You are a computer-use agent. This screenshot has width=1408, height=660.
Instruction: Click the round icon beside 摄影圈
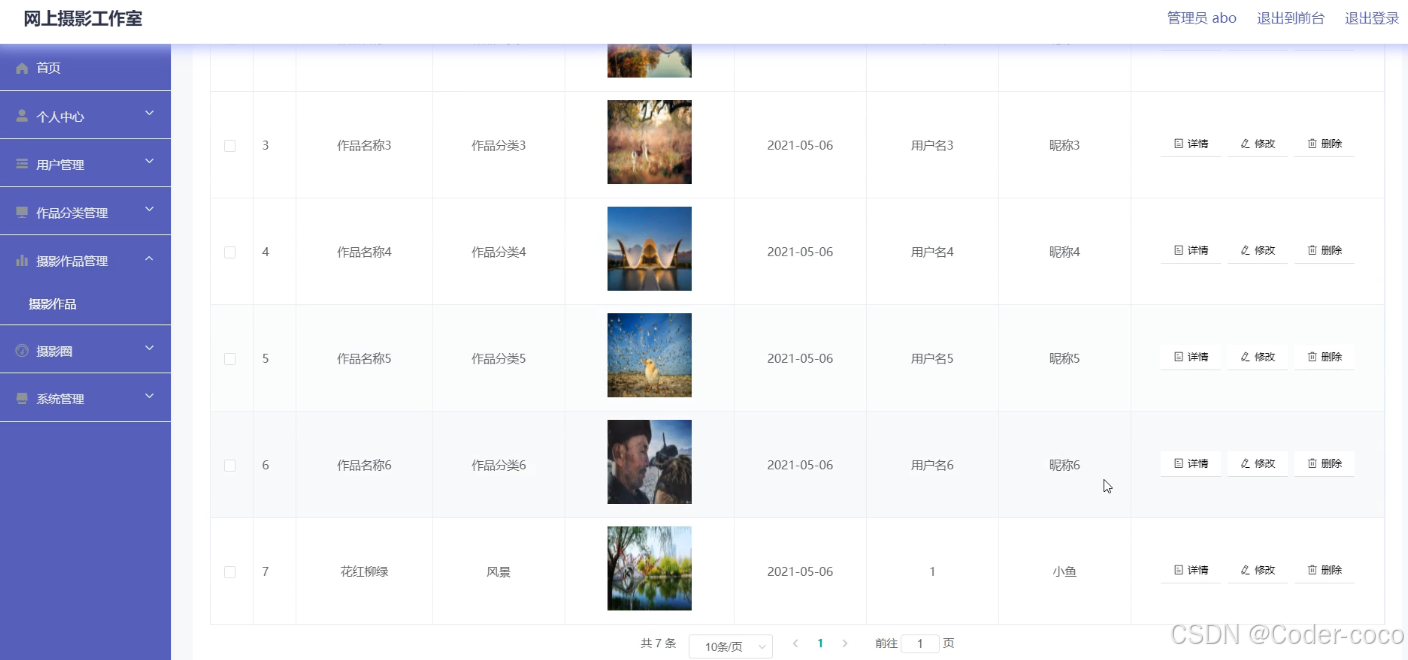click(x=22, y=351)
